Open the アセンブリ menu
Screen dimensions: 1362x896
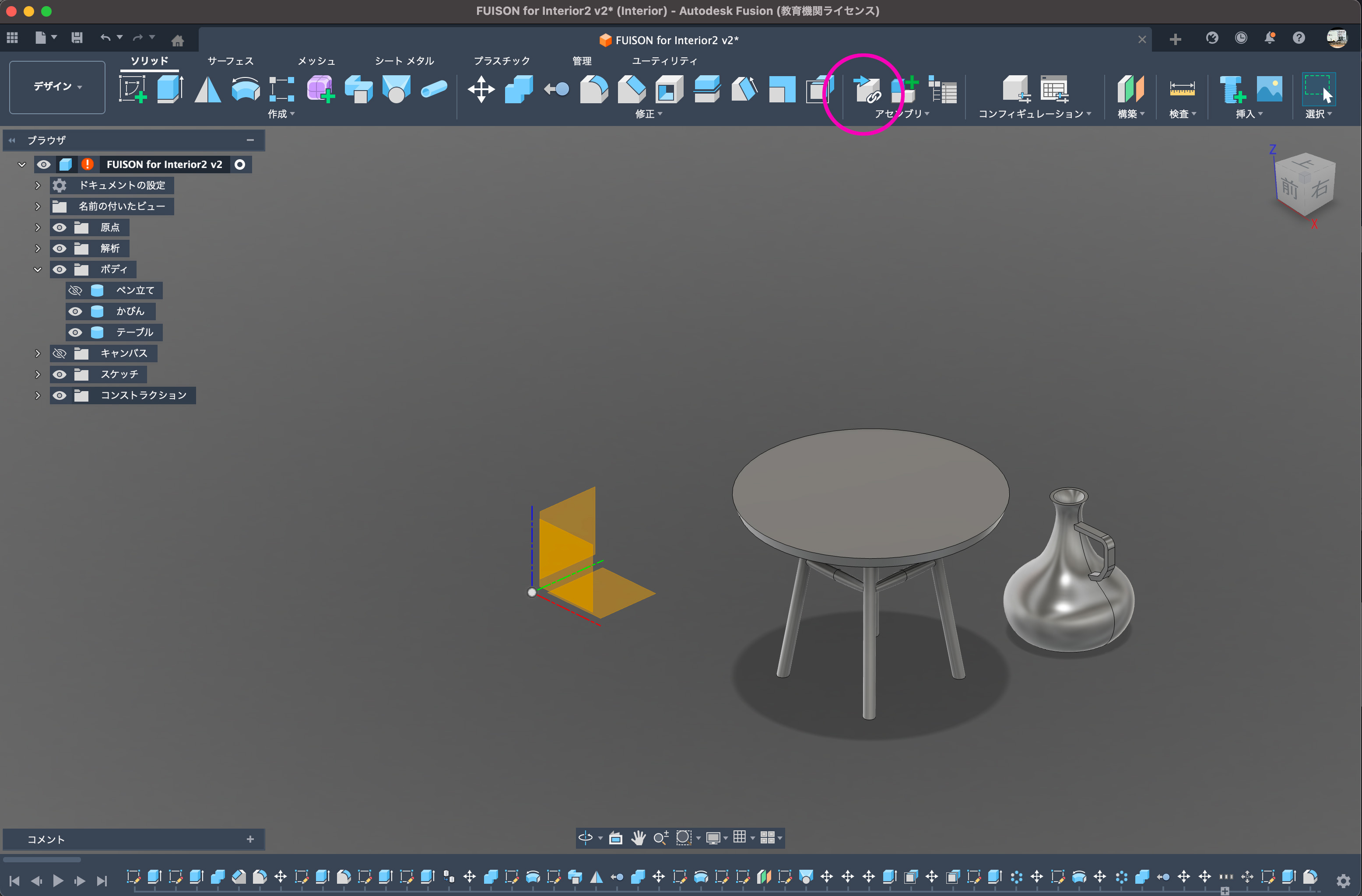point(901,114)
